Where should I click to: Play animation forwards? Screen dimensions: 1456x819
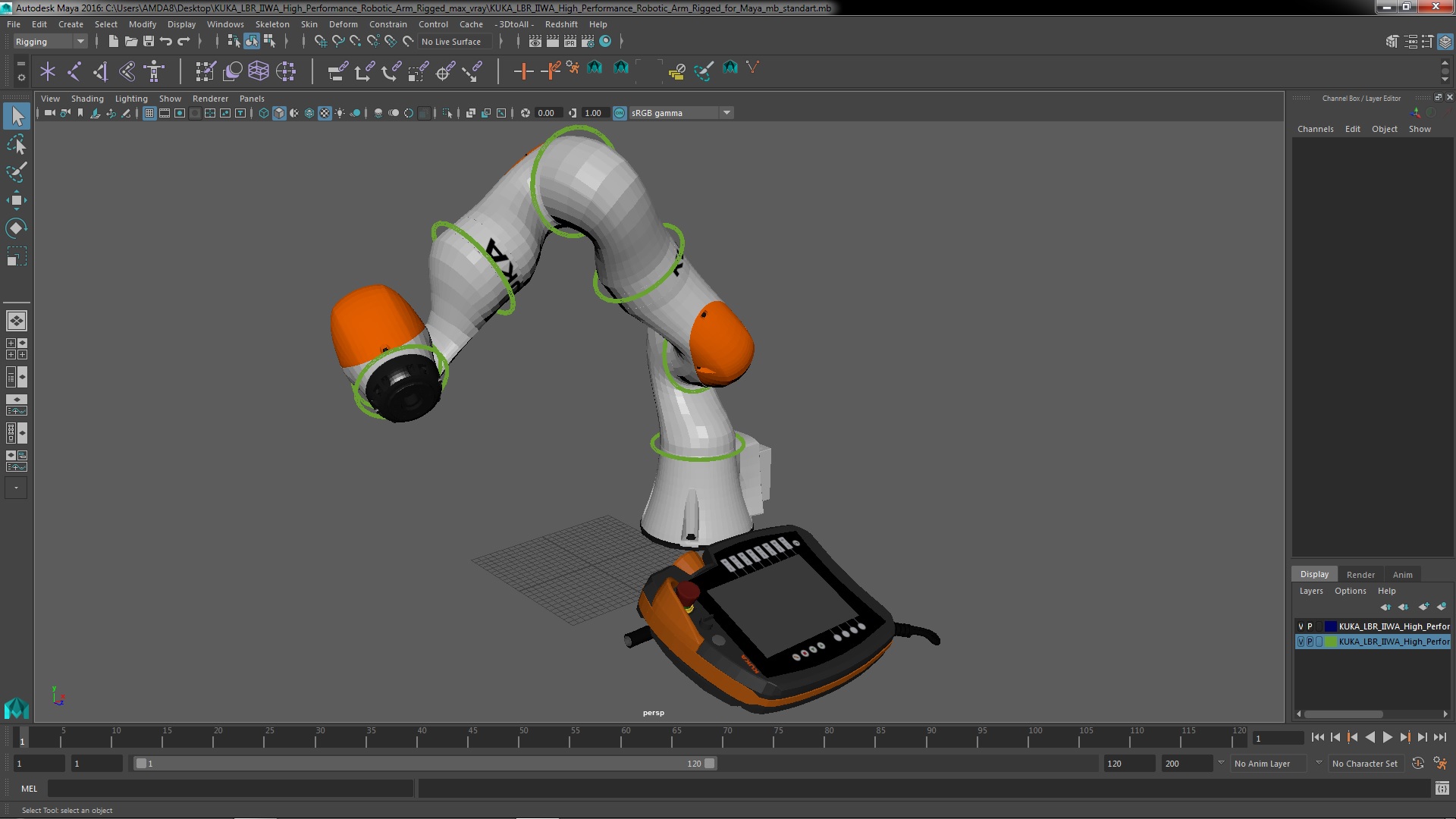(1387, 737)
